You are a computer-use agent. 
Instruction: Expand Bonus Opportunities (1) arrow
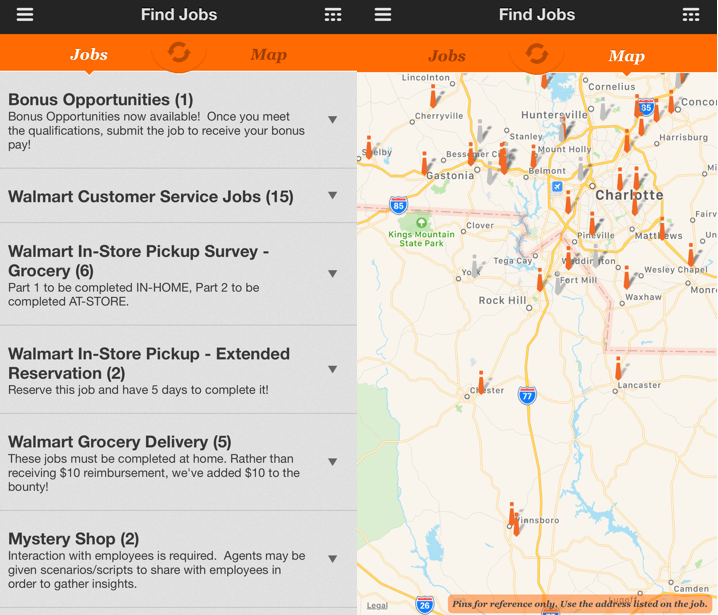333,120
